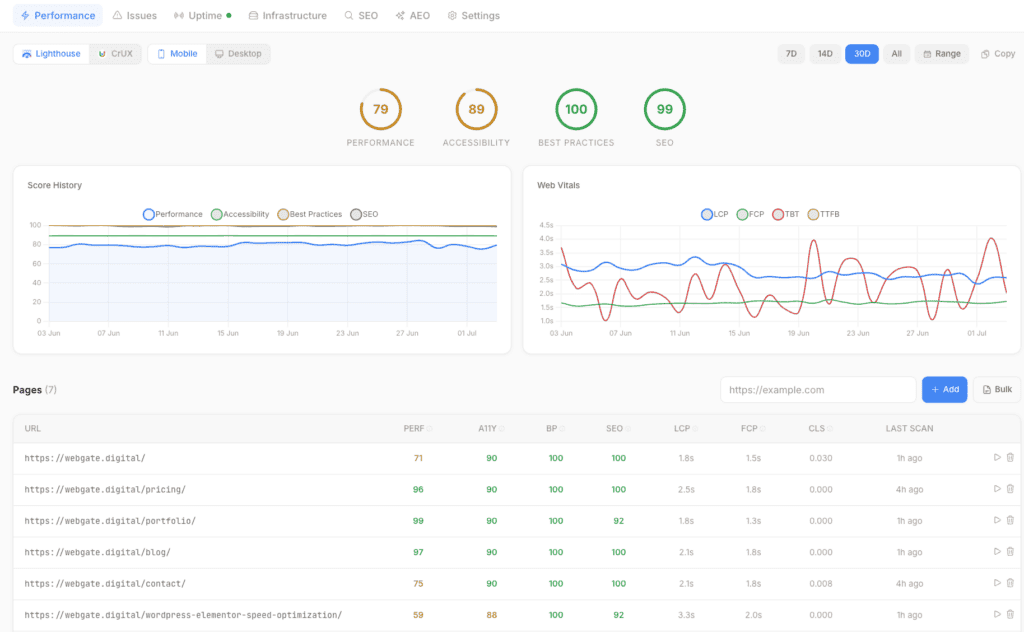Image resolution: width=1024 pixels, height=632 pixels.
Task: Focus the https://example.com URL input field
Action: (818, 390)
